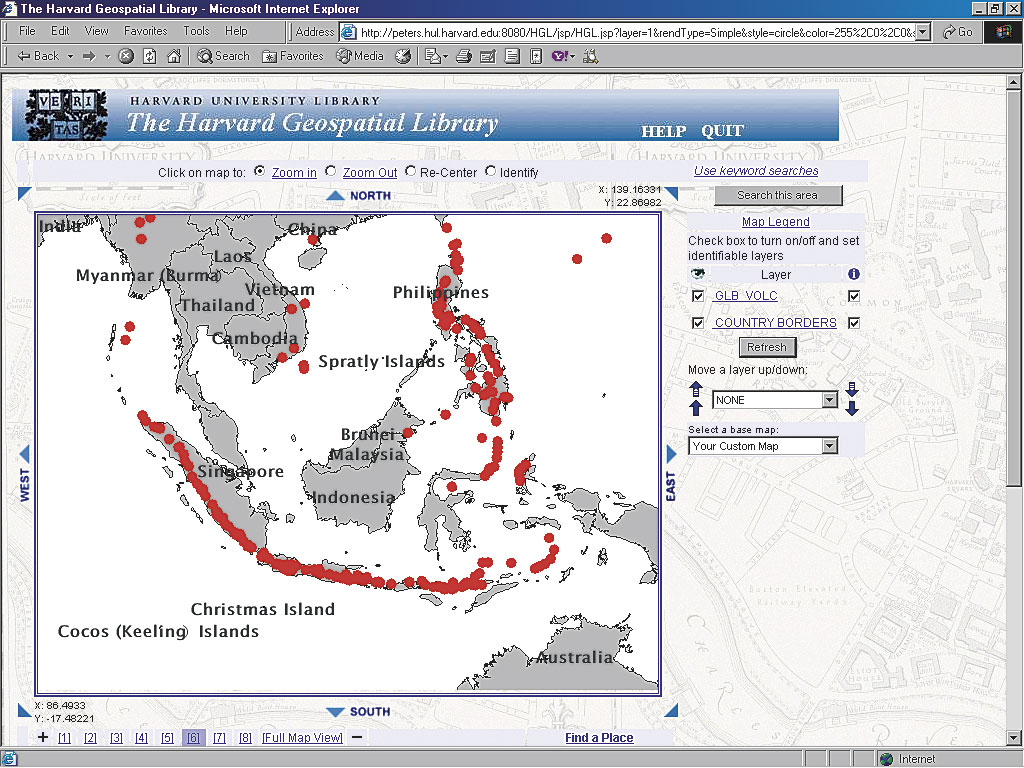Click the Full Map View link

coord(302,737)
